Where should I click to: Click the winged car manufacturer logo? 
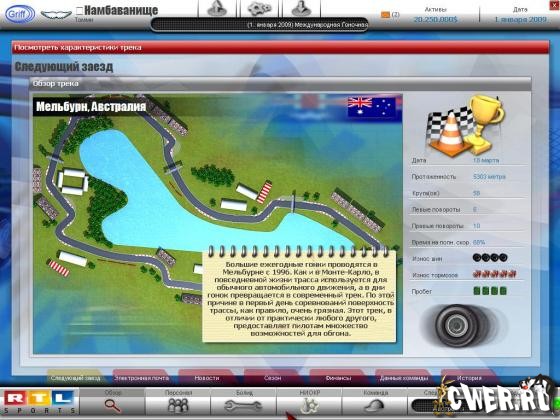pos(56,15)
